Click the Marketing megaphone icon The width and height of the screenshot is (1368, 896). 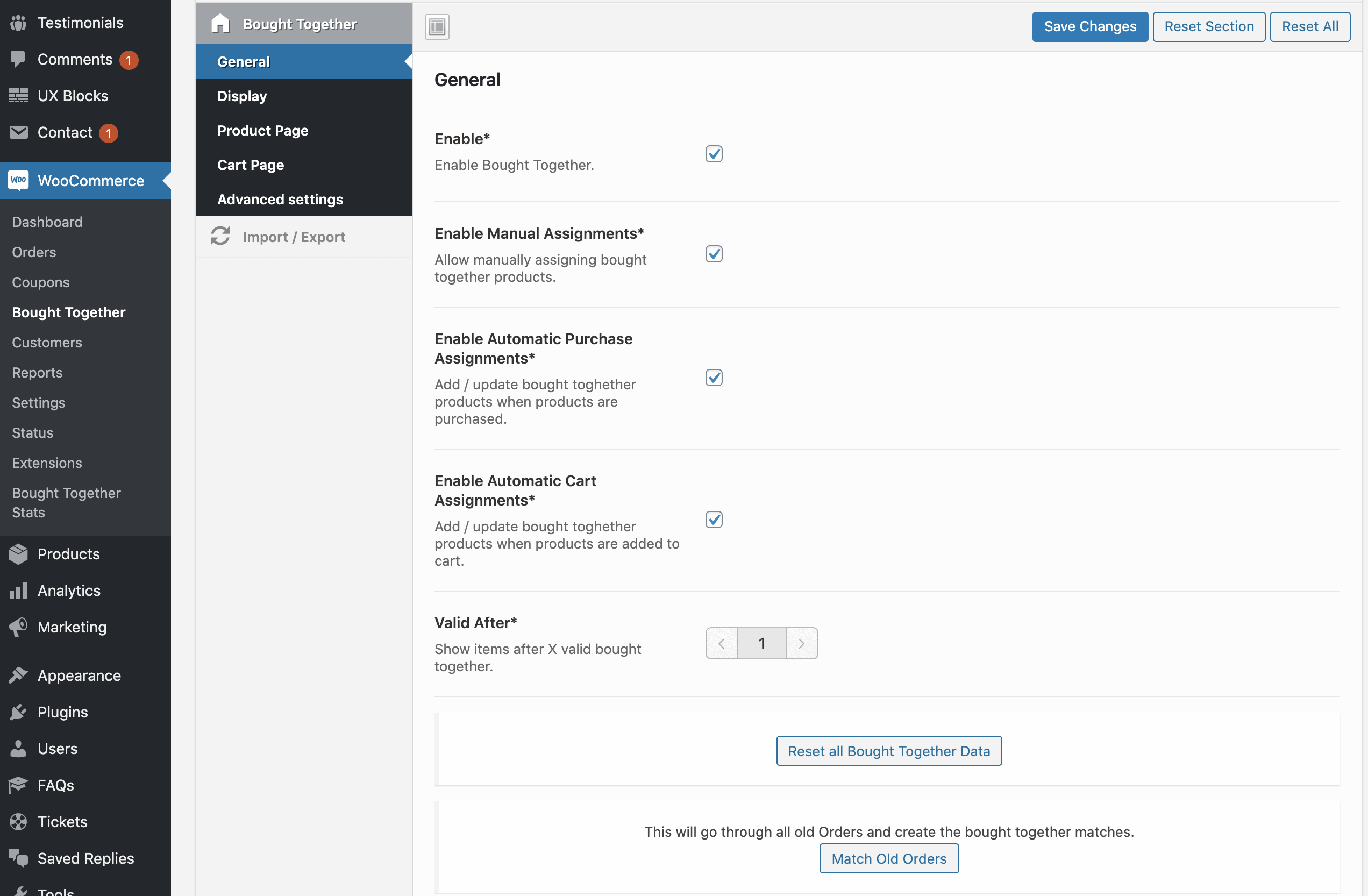(19, 627)
